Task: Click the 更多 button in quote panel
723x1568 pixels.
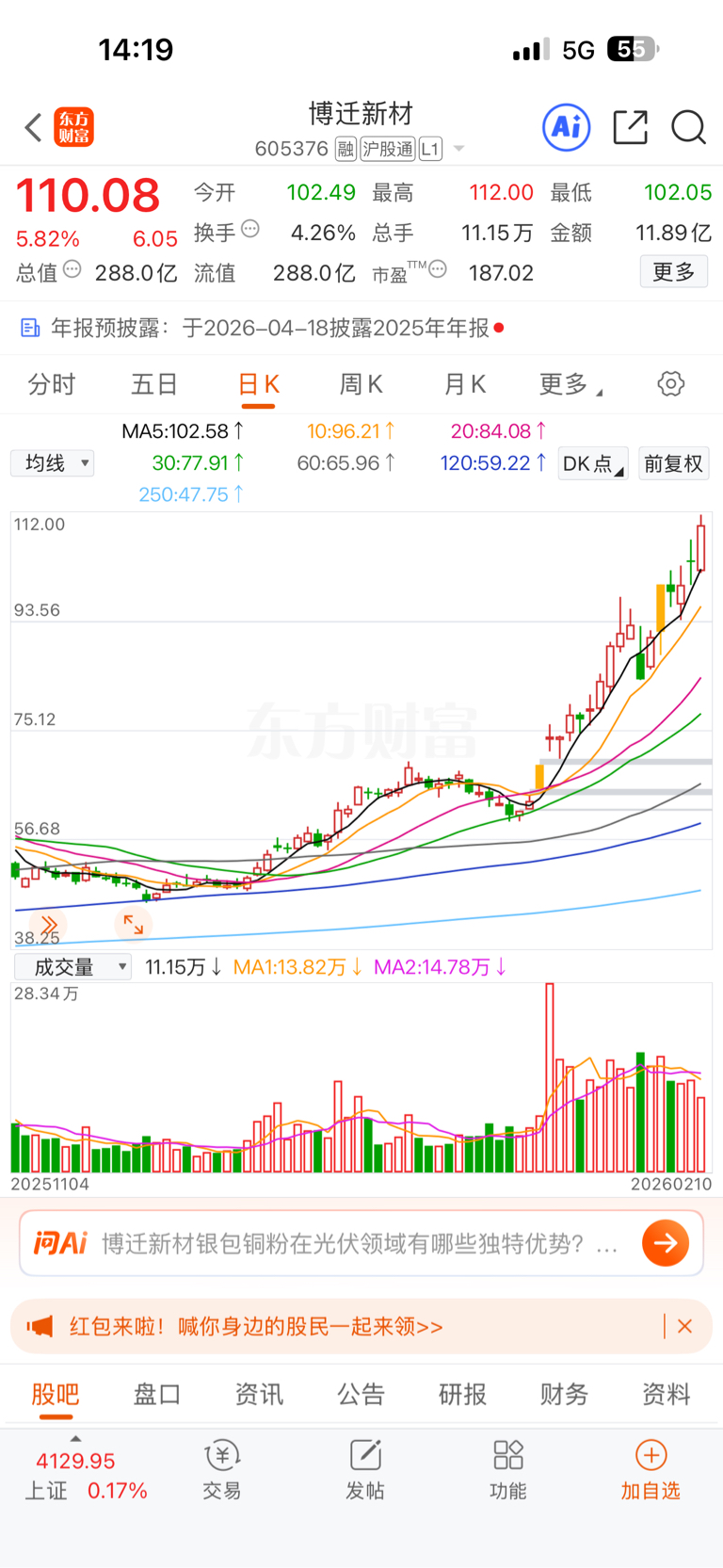Action: click(x=674, y=272)
